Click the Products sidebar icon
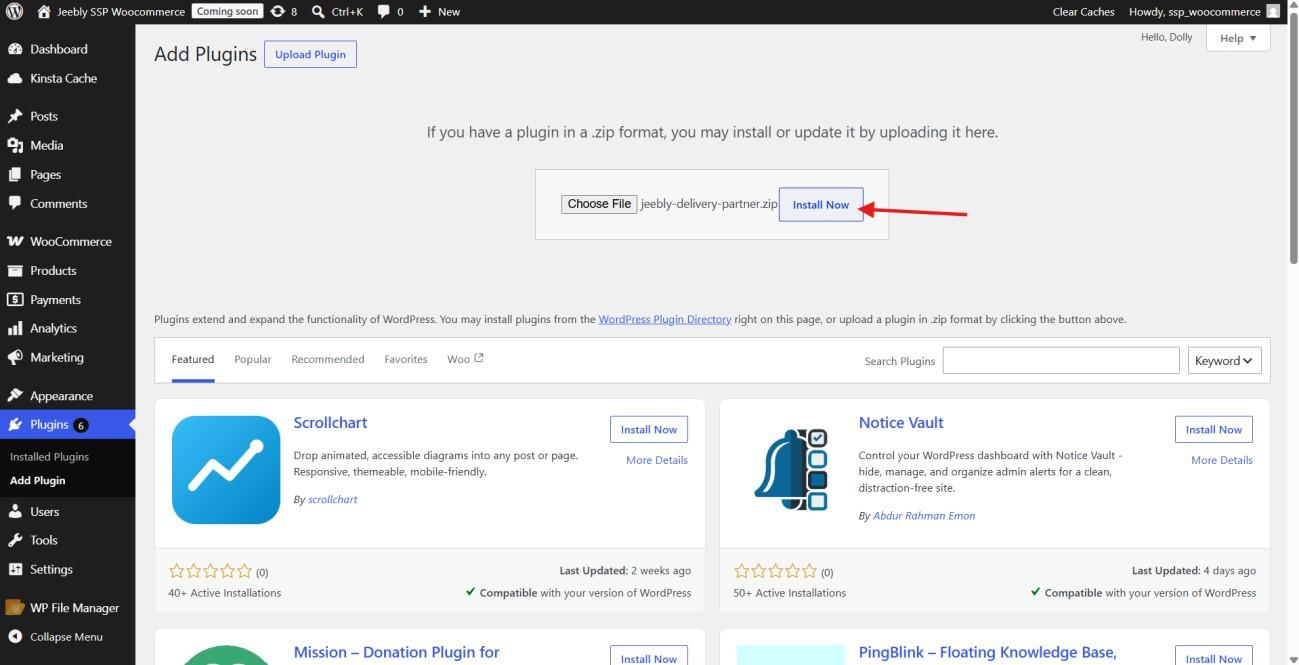This screenshot has height=665, width=1299. 15,270
